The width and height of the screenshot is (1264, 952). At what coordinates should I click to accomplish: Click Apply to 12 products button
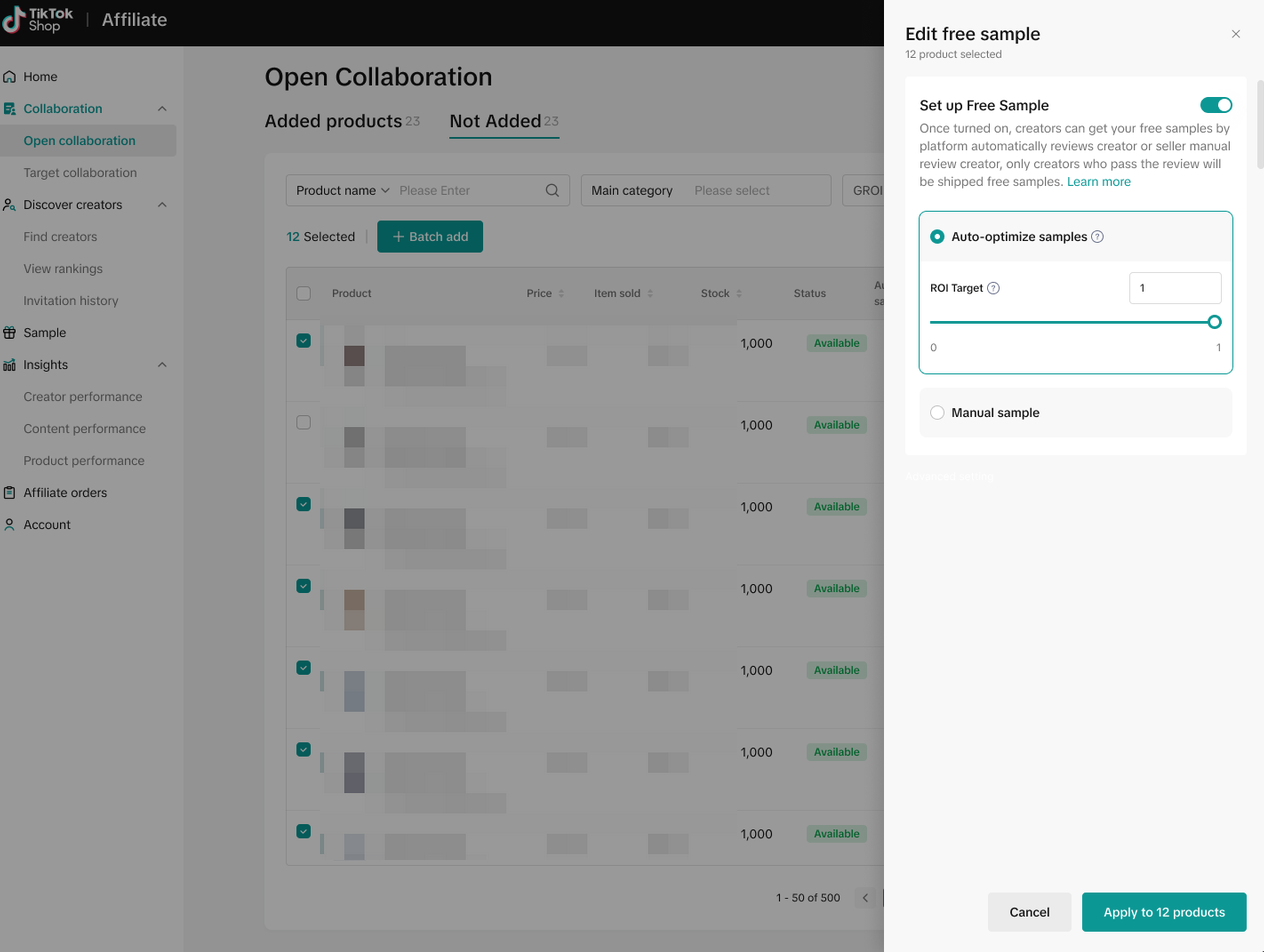click(x=1164, y=912)
